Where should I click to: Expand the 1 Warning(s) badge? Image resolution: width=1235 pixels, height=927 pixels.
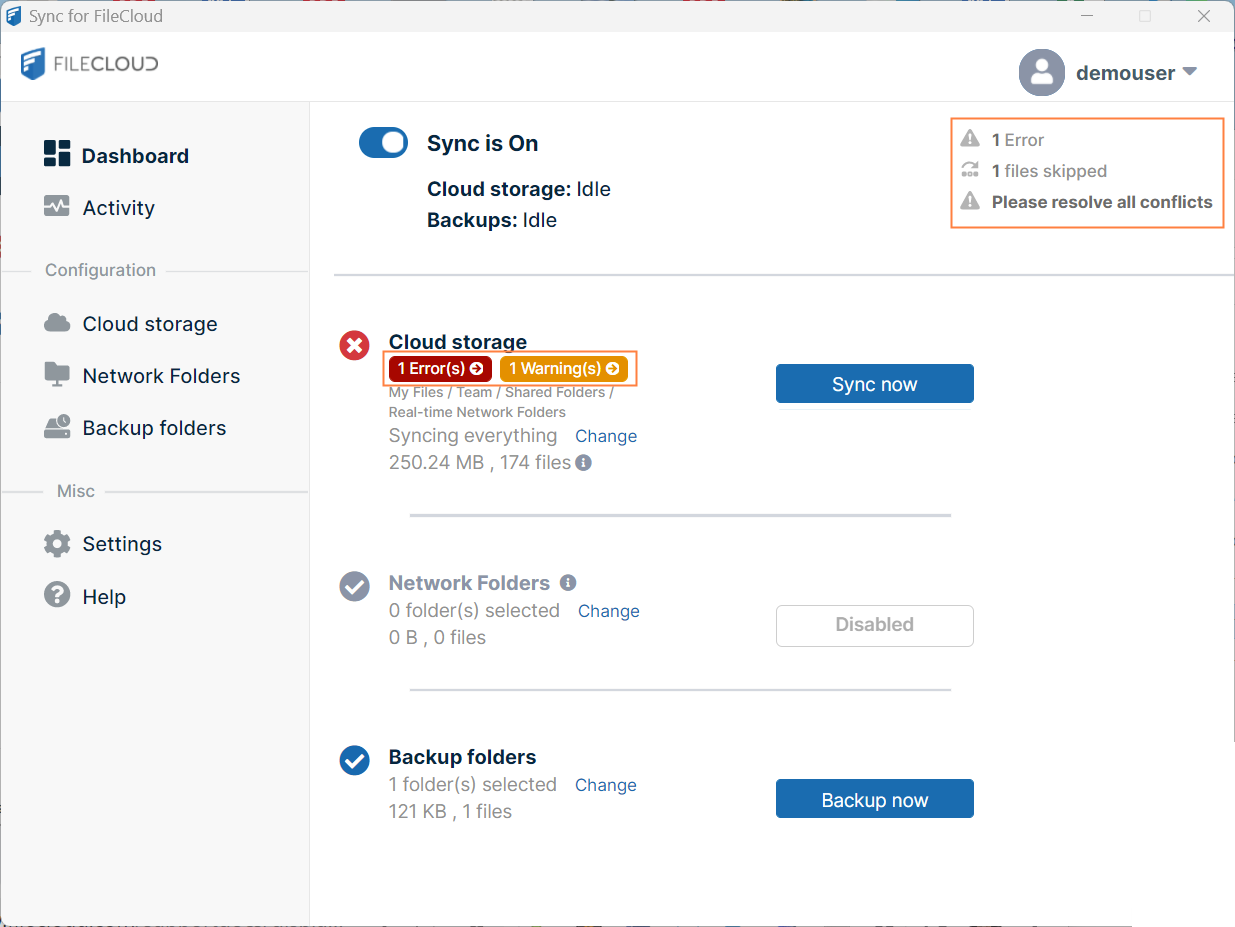564,369
